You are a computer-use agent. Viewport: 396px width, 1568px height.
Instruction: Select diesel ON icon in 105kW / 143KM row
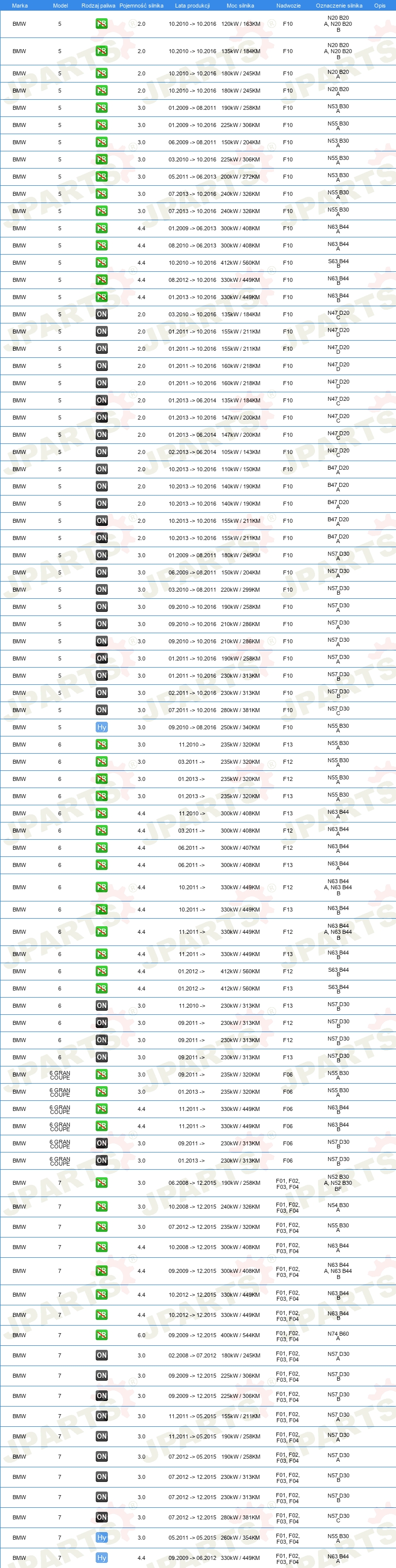pyautogui.click(x=101, y=451)
